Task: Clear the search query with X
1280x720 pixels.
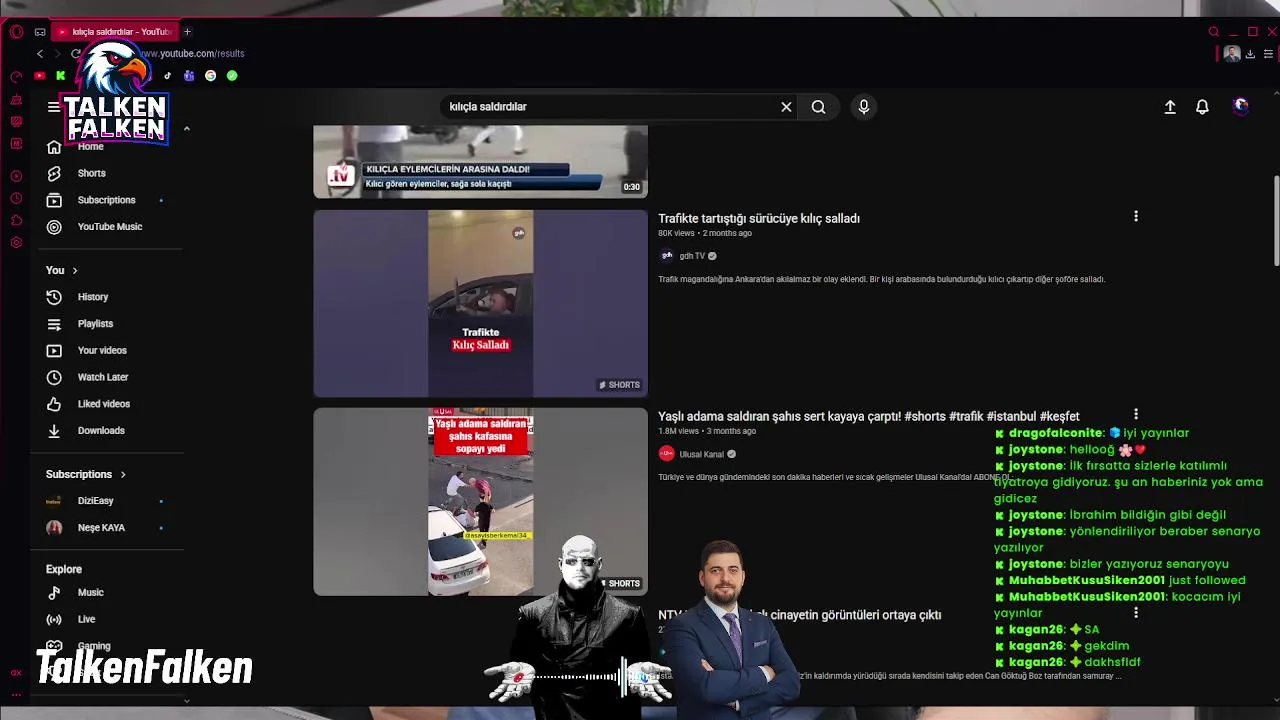Action: tap(786, 107)
